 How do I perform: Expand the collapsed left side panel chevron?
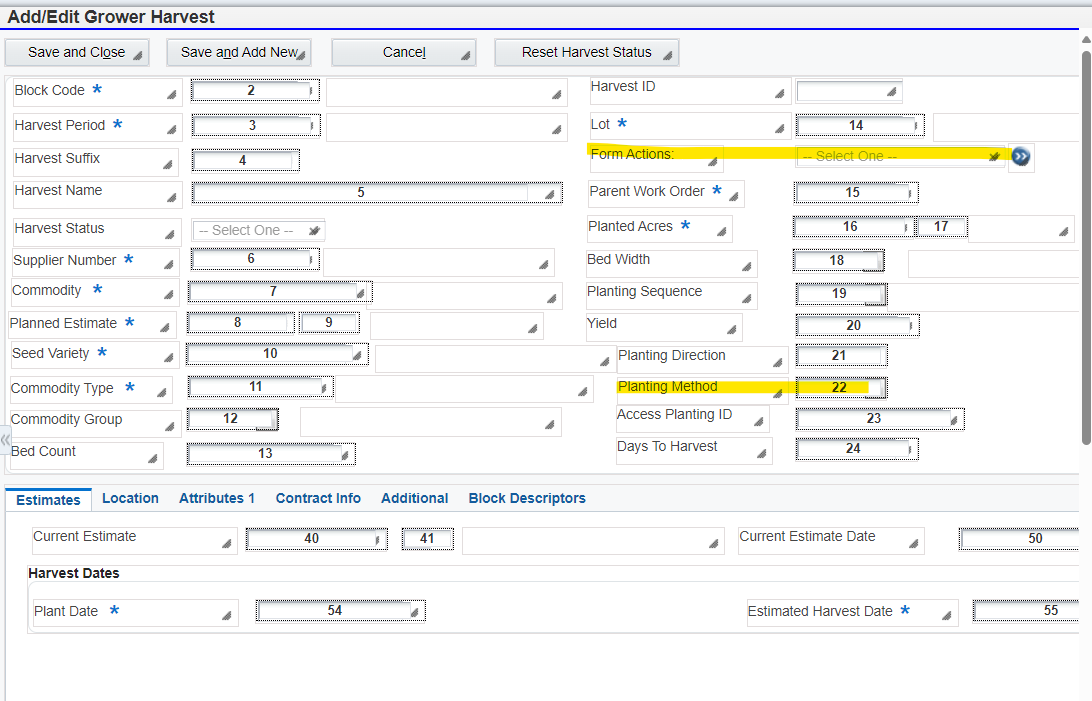[x=6, y=440]
